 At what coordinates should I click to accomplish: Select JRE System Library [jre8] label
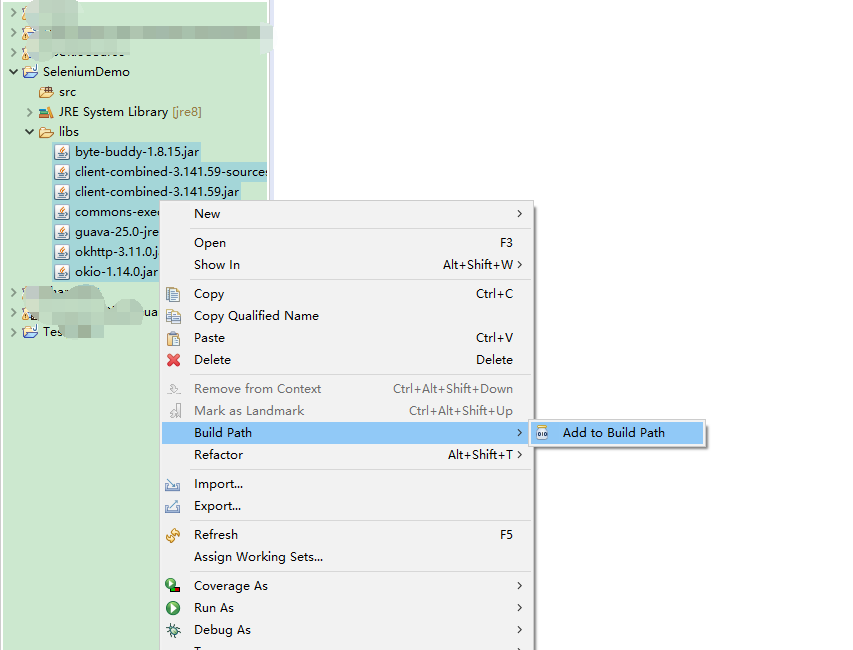pos(130,112)
